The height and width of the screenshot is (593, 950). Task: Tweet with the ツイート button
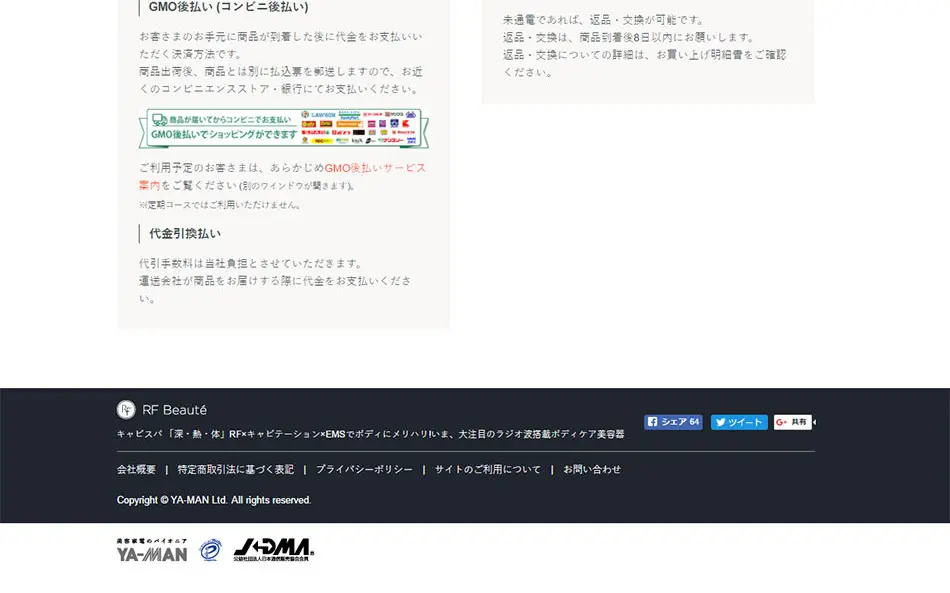tap(739, 422)
